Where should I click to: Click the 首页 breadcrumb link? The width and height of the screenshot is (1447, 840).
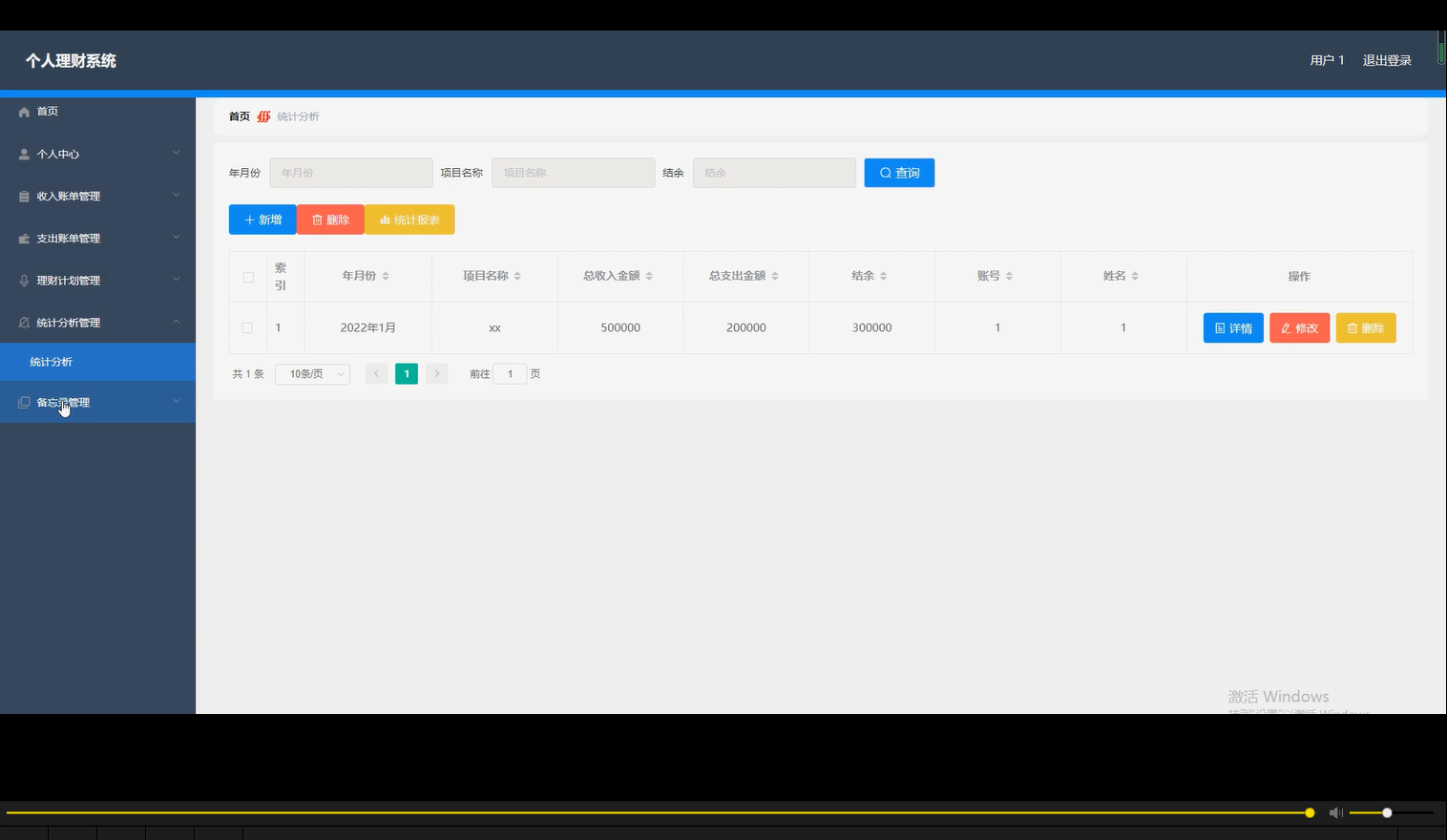click(x=240, y=116)
